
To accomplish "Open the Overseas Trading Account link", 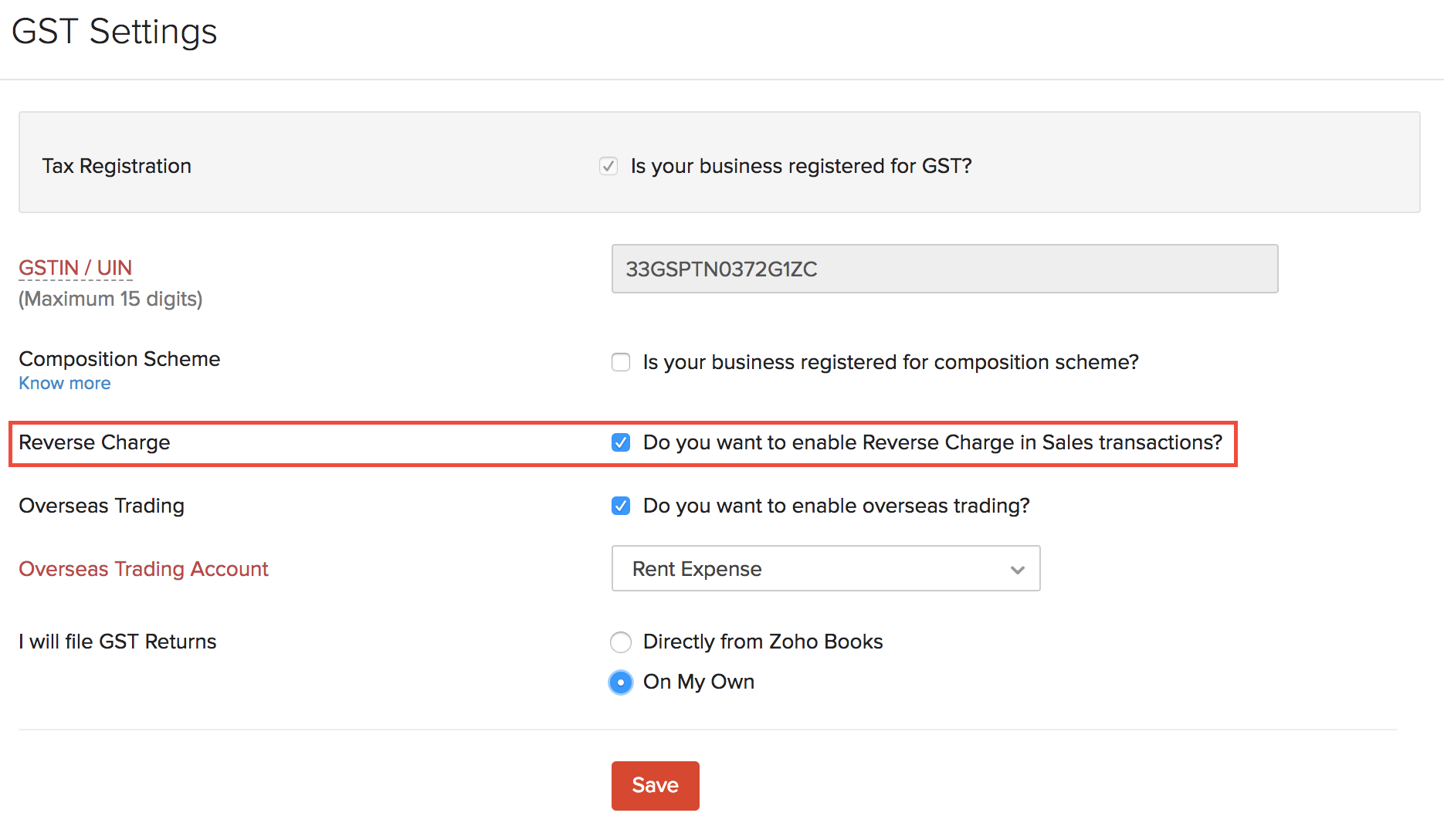I will [144, 569].
